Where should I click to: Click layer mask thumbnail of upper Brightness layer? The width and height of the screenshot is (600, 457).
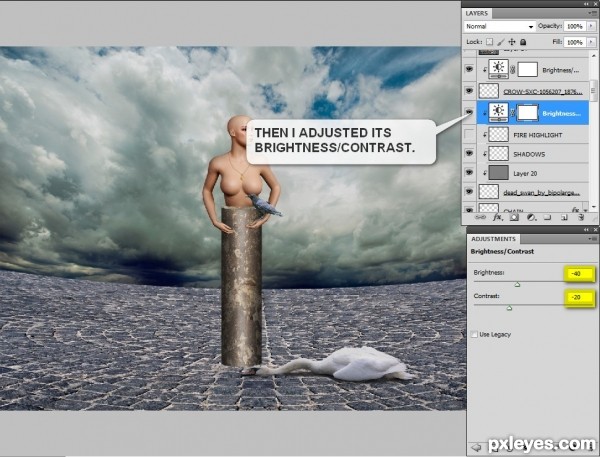pyautogui.click(x=527, y=70)
